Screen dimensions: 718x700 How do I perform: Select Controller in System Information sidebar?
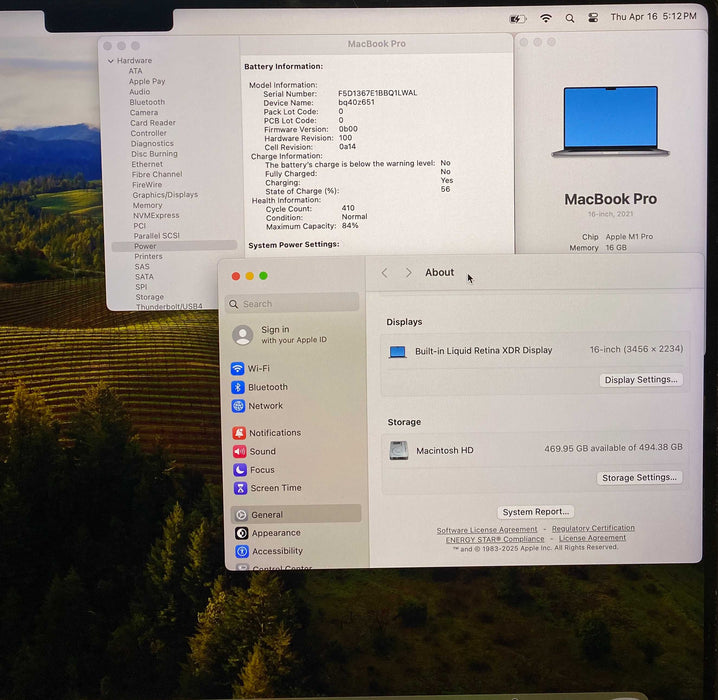point(148,133)
